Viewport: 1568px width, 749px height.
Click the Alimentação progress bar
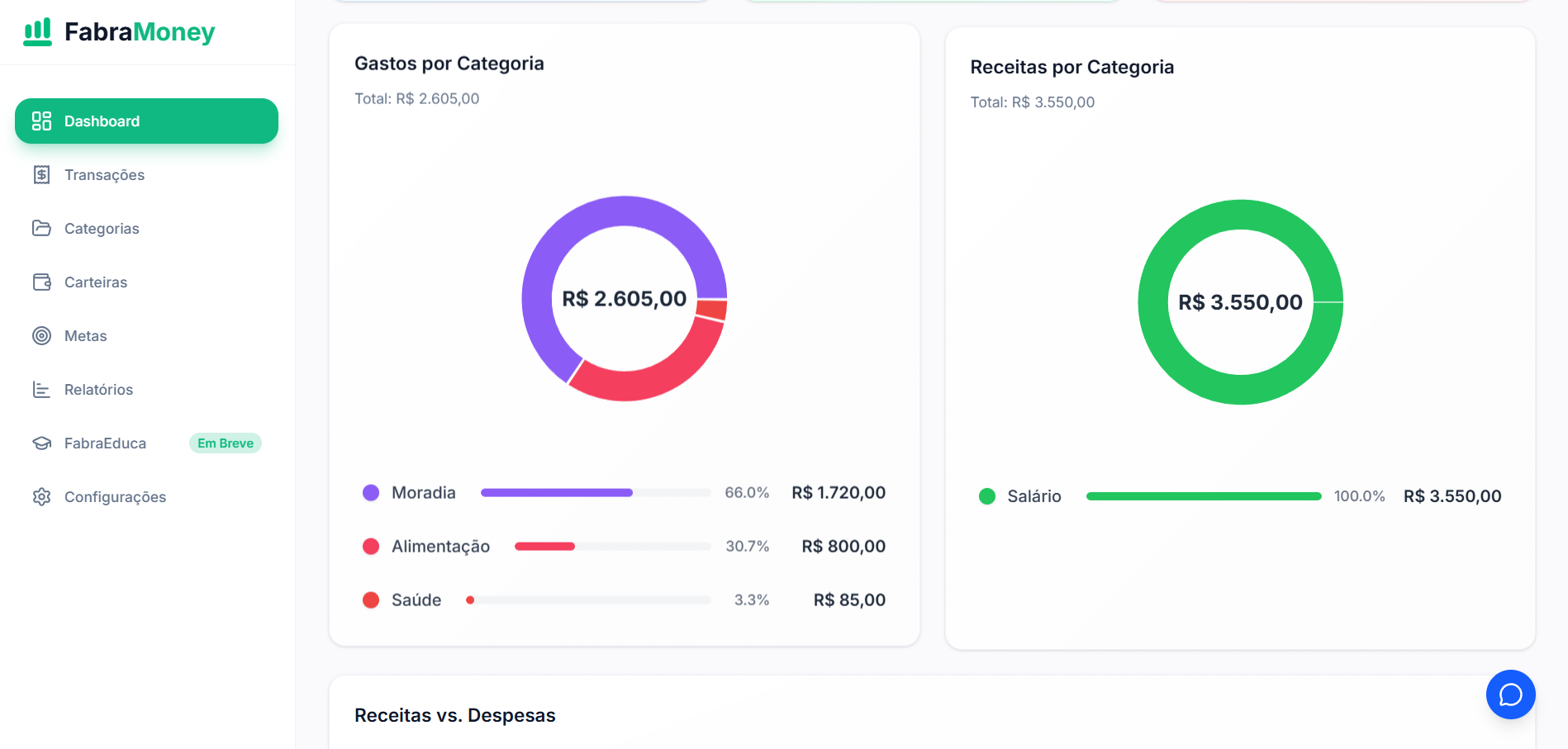[x=611, y=547]
